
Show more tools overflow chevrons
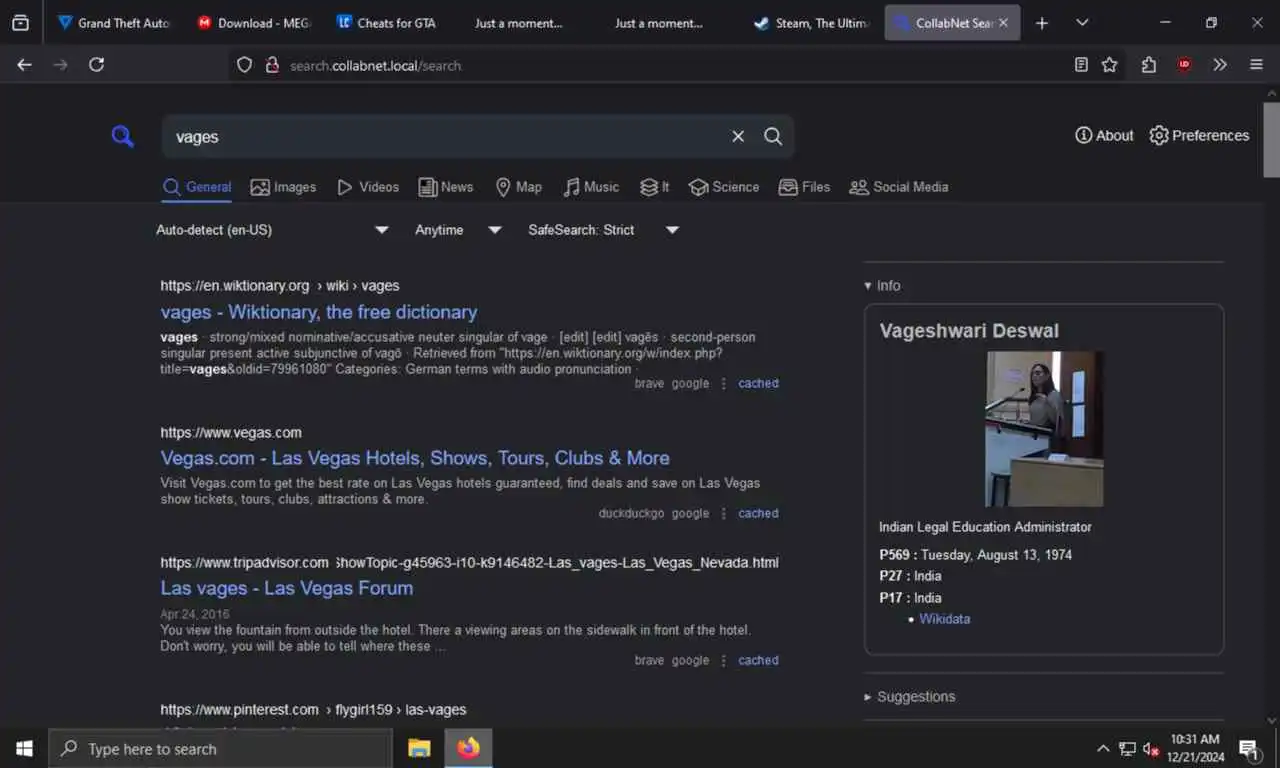pos(1220,65)
